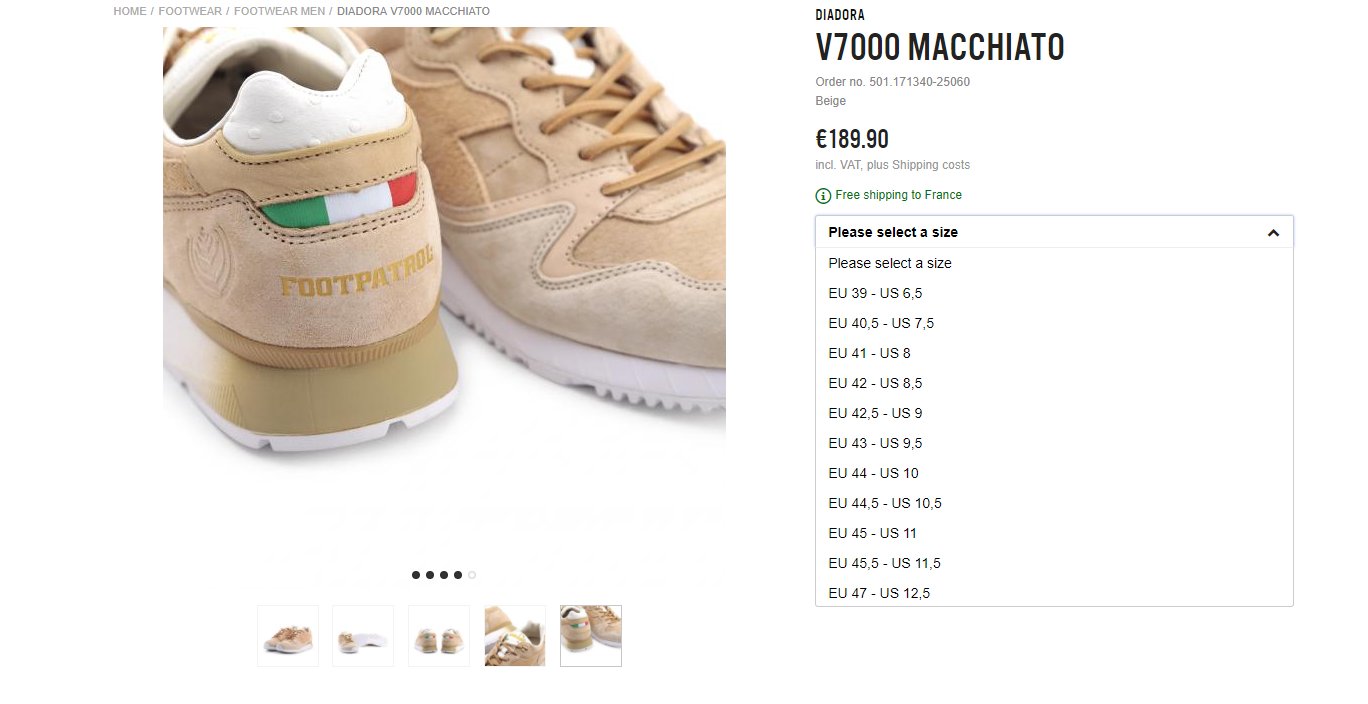The image size is (1368, 704).
Task: Open FOOTWEAR breadcrumb link
Action: pyautogui.click(x=190, y=11)
